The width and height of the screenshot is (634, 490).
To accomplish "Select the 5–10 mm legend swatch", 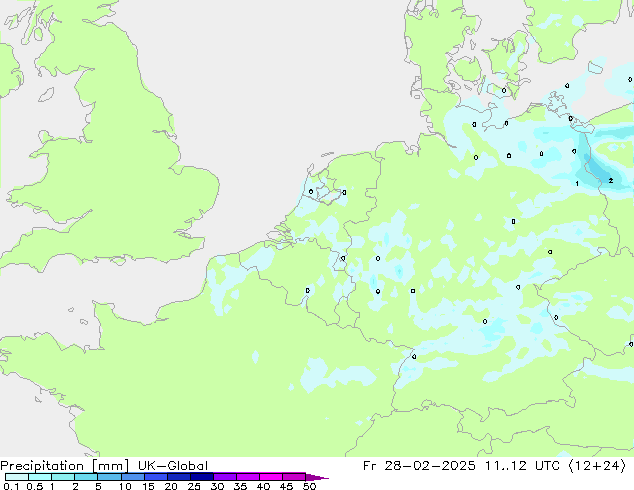I will click(109, 477).
